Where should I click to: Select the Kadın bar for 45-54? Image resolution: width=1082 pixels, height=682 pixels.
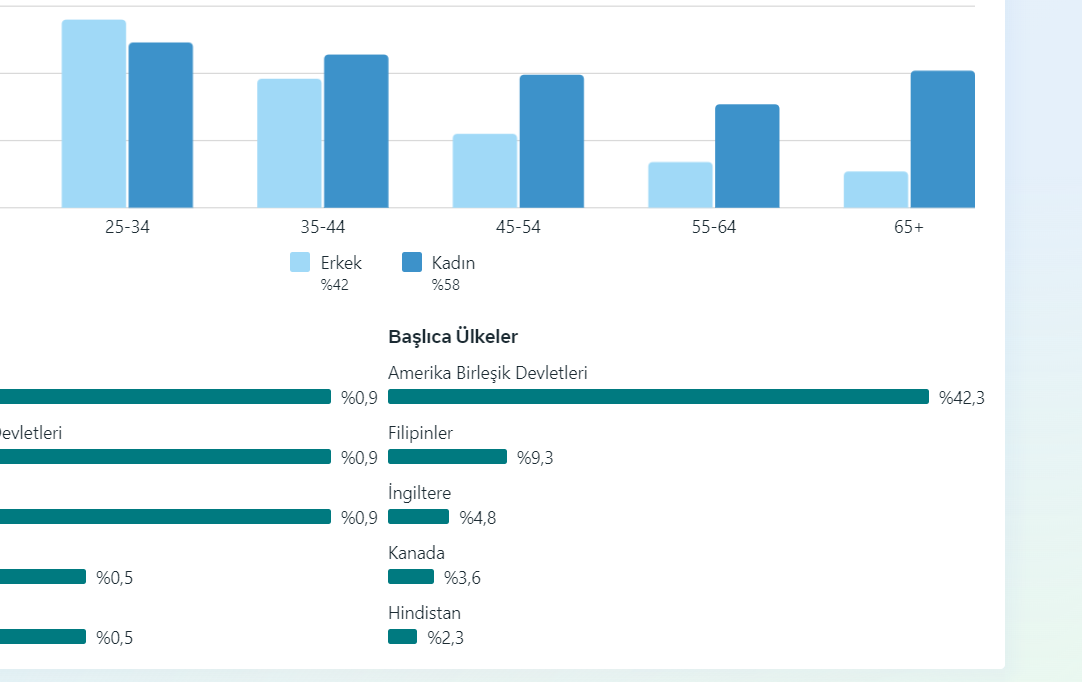(552, 142)
